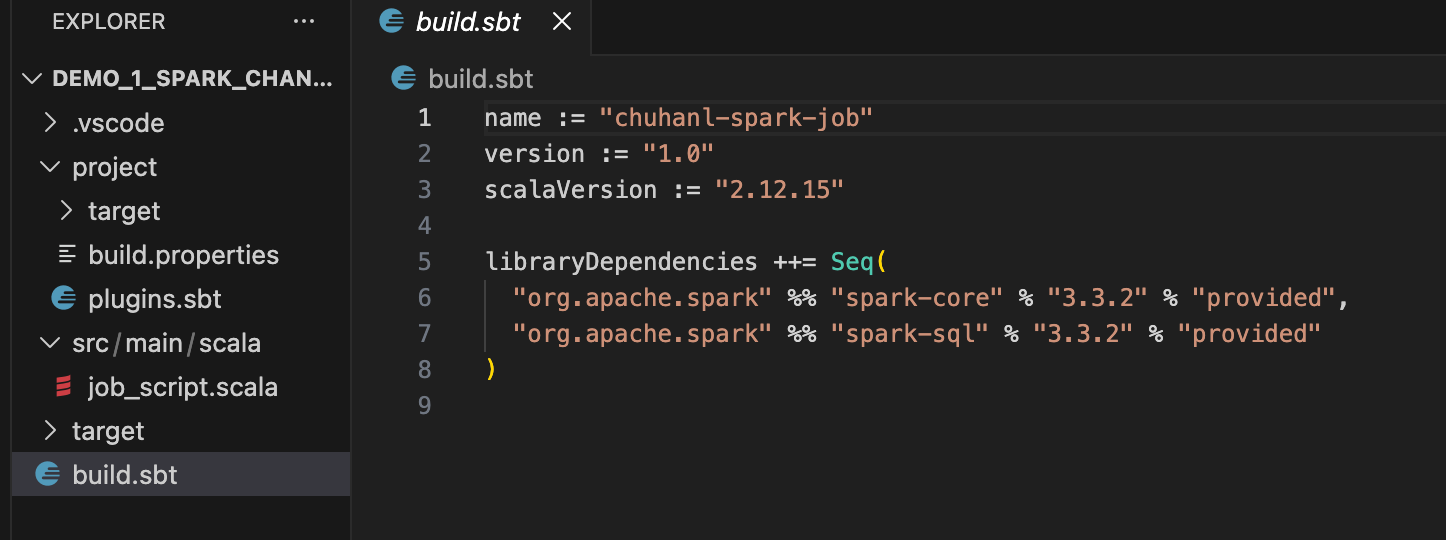Viewport: 1446px width, 540px height.
Task: Click "provided" string on line 7
Action: click(1250, 334)
